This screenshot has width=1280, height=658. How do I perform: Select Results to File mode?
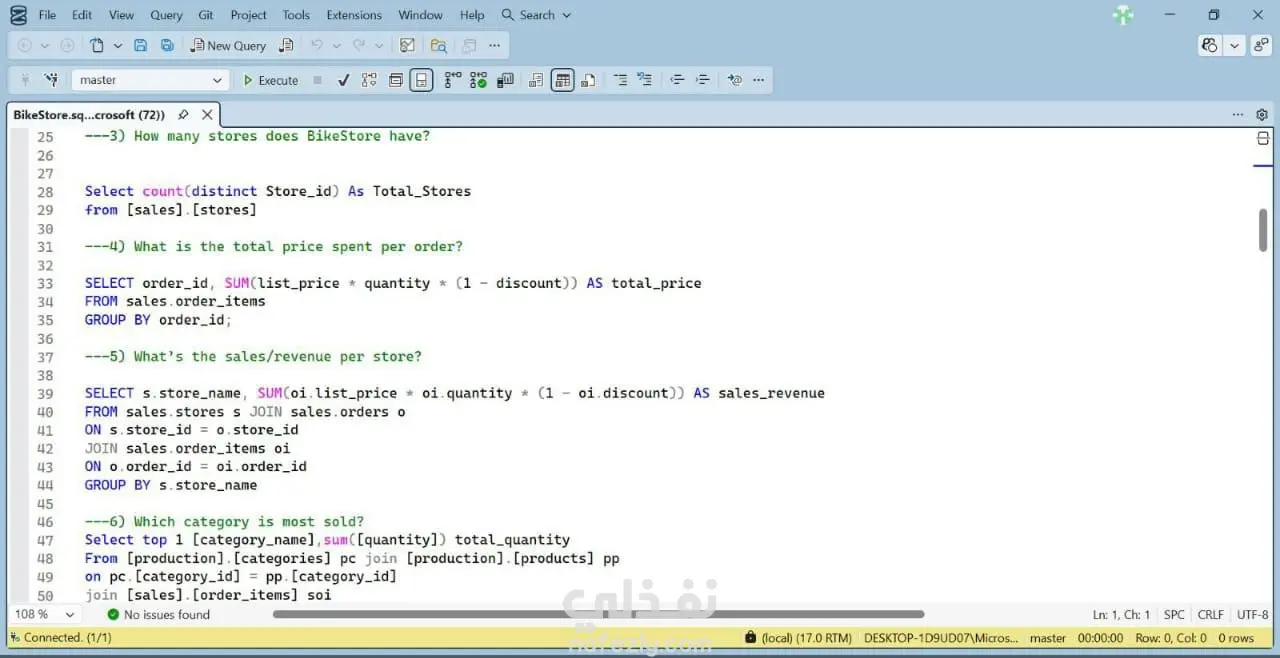coord(588,80)
